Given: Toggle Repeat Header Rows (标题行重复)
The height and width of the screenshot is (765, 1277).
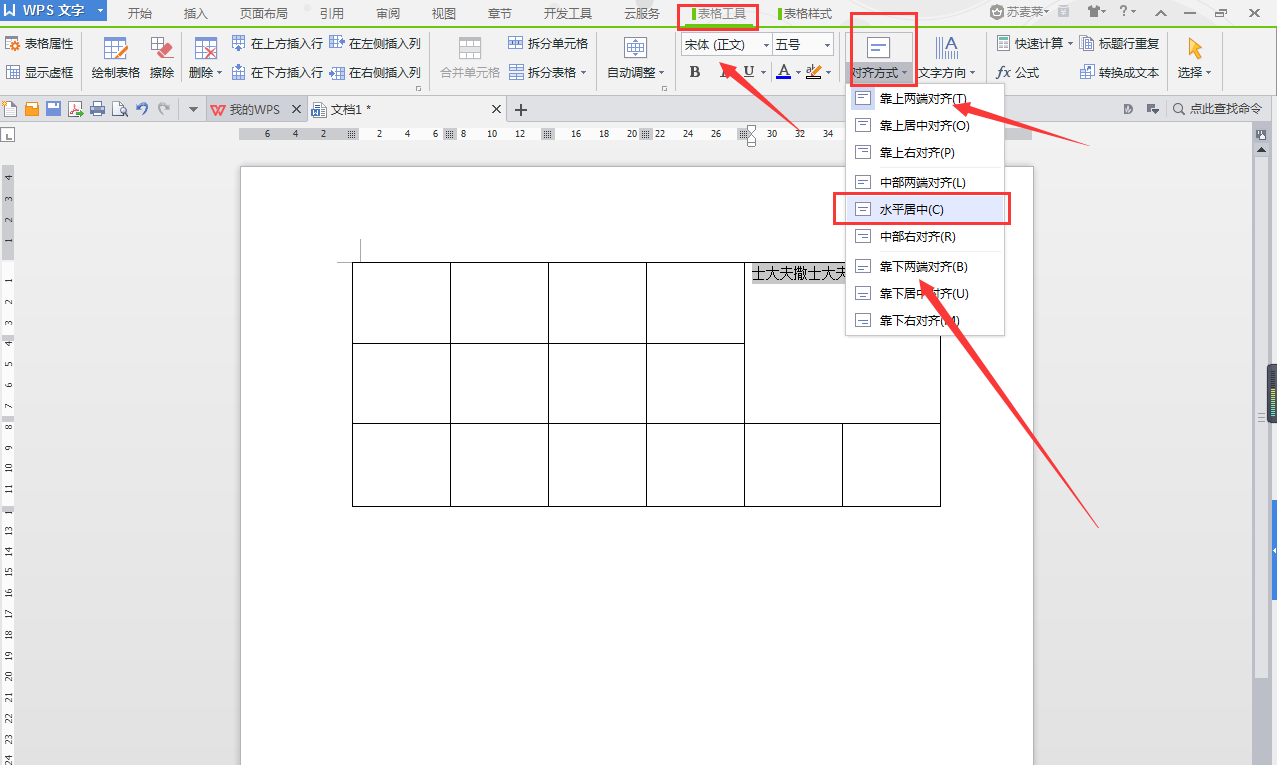Looking at the screenshot, I should 1119,44.
